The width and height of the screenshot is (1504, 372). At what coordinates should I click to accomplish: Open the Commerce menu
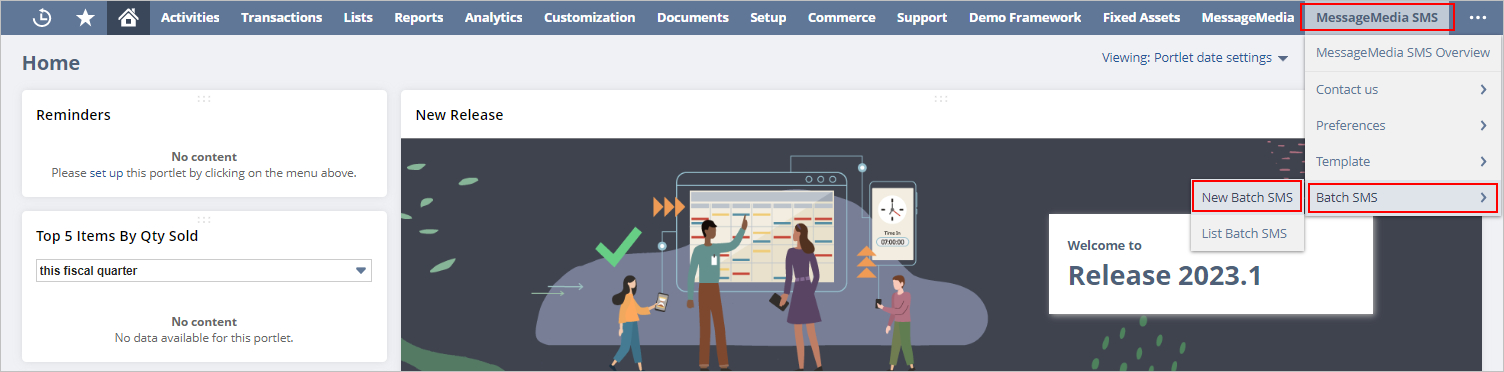[841, 18]
